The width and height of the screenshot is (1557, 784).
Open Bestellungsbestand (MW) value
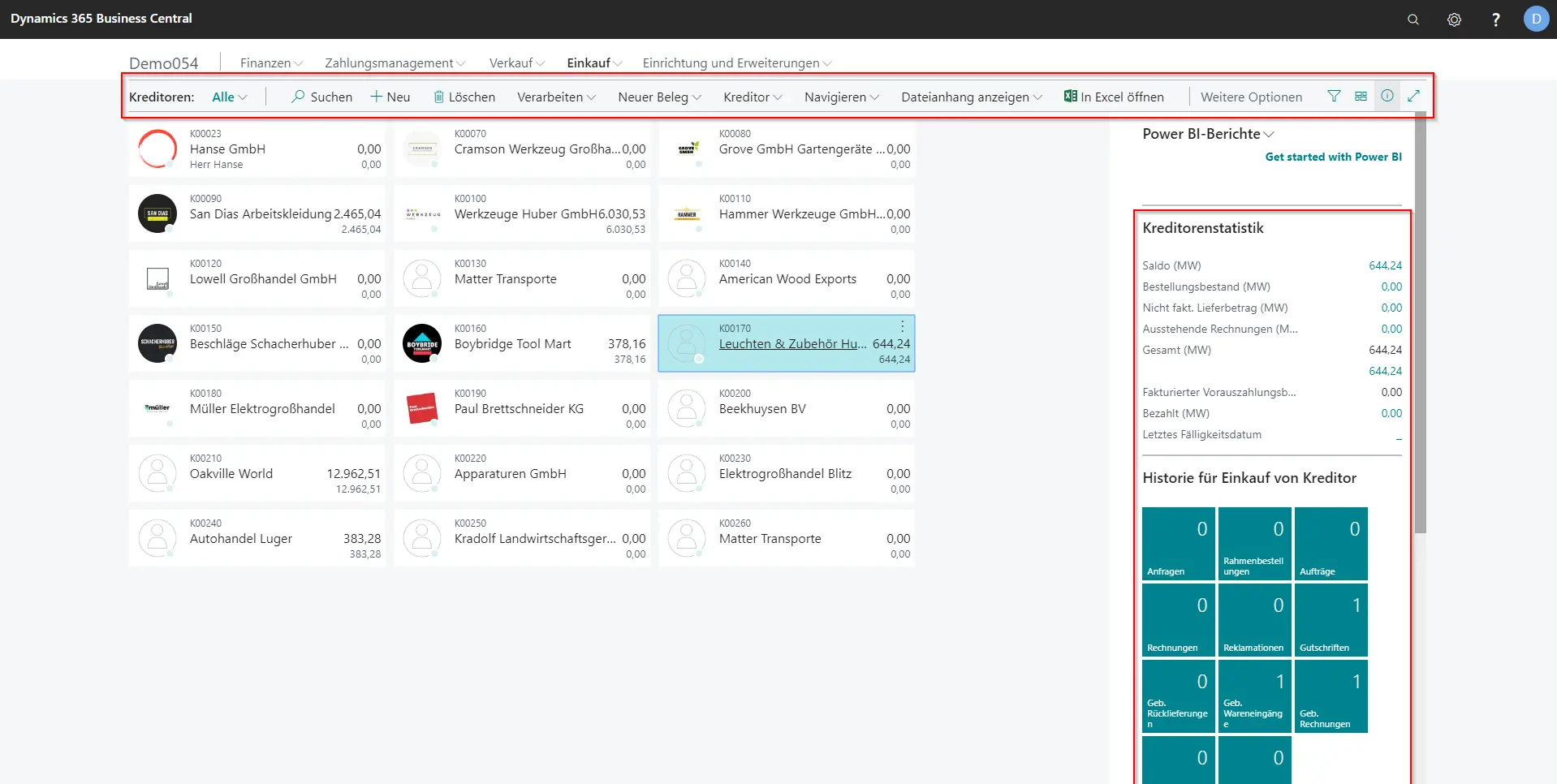pos(1391,286)
